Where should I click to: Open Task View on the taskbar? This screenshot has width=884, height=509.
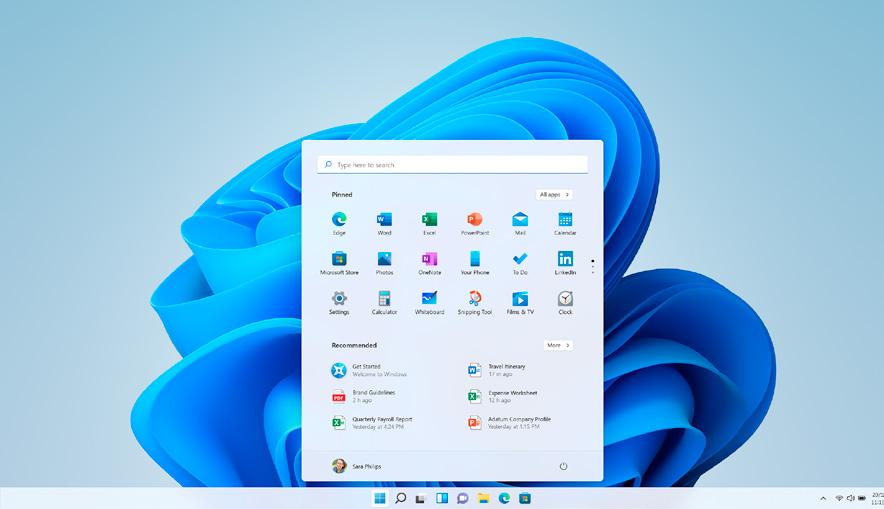(x=421, y=498)
